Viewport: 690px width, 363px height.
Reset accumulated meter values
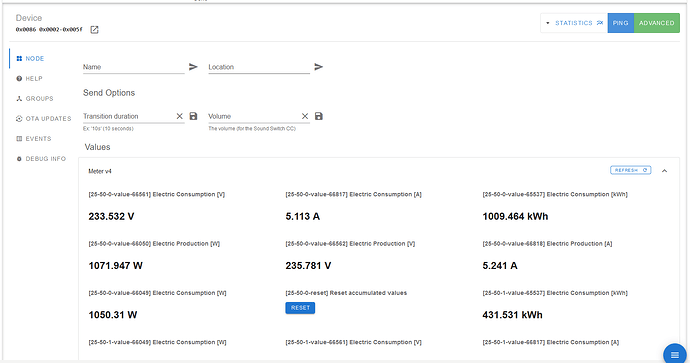point(300,308)
